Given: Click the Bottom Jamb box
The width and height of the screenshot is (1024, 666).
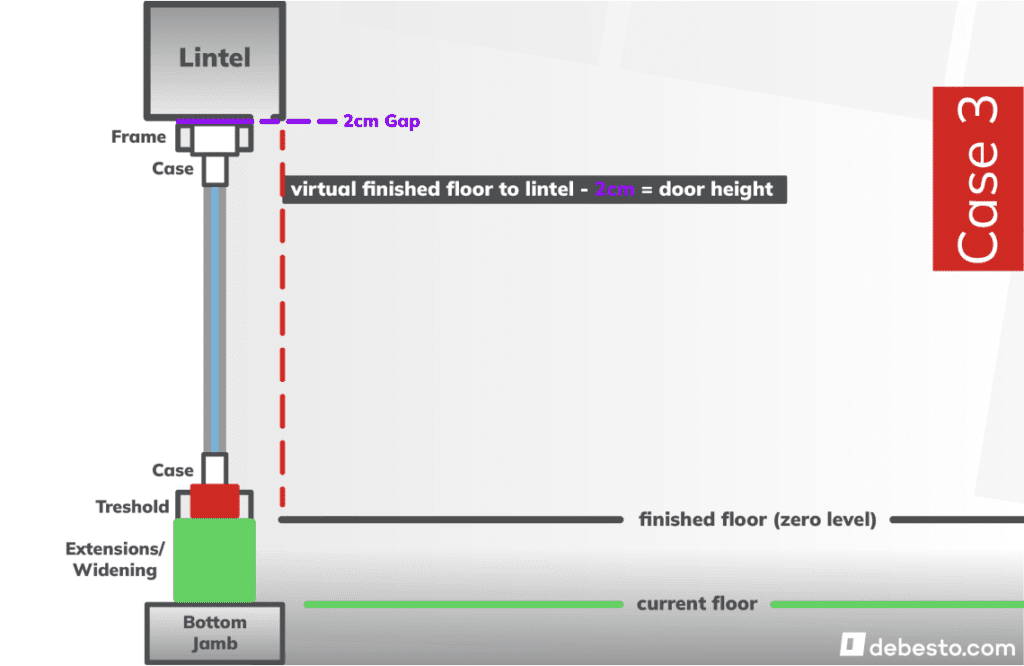Looking at the screenshot, I should click(214, 632).
